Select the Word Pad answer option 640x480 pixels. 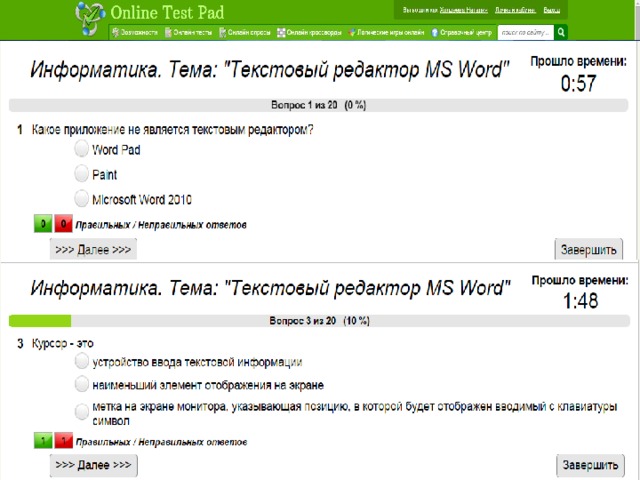(81, 149)
